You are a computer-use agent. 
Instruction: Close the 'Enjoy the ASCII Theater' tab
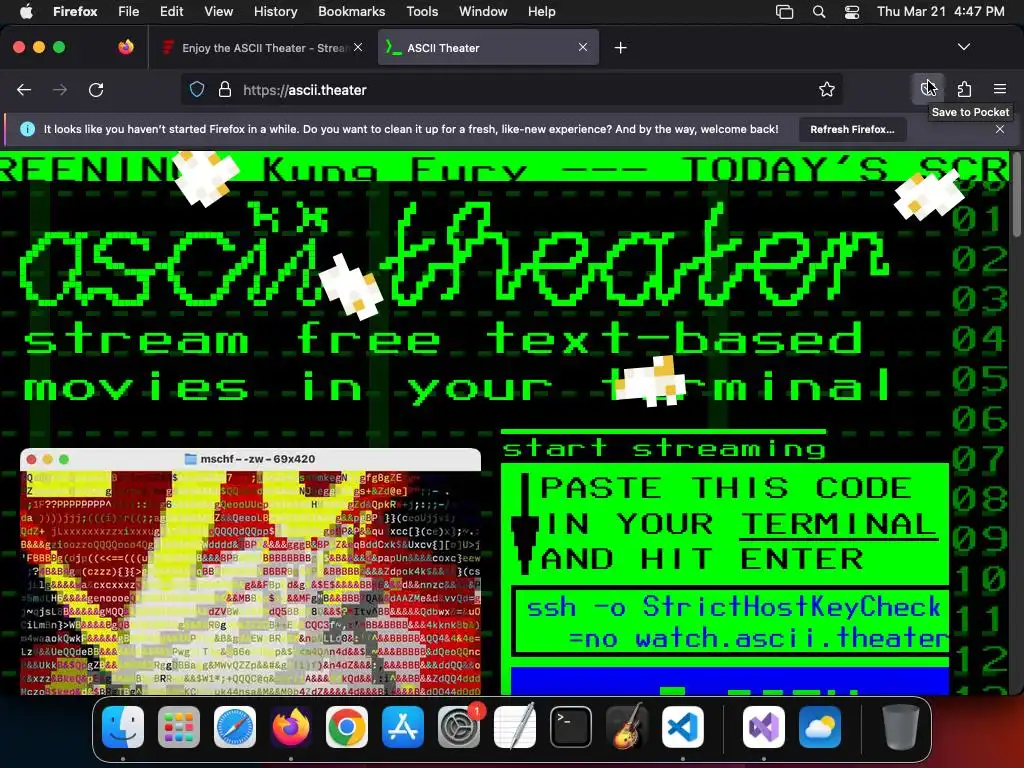358,47
